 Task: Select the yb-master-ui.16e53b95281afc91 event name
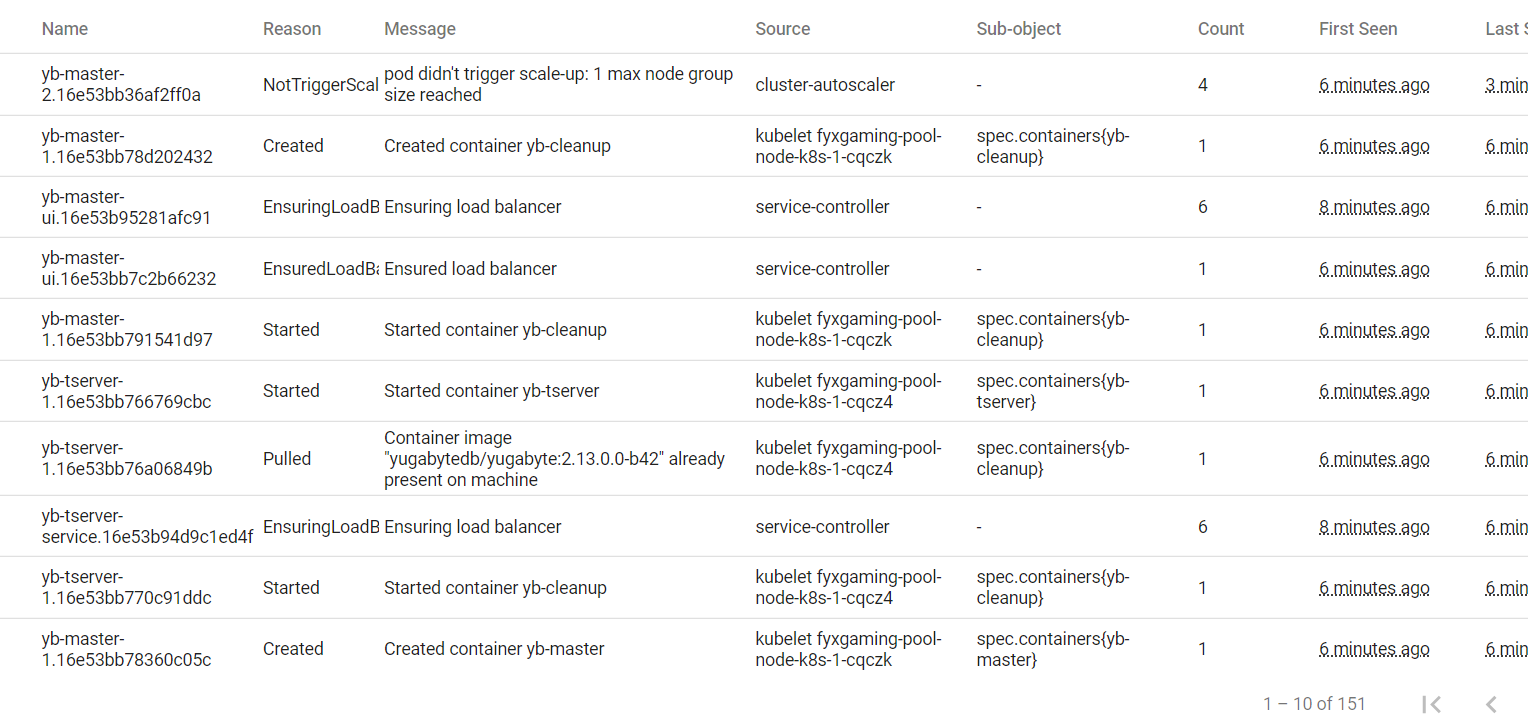(x=126, y=207)
